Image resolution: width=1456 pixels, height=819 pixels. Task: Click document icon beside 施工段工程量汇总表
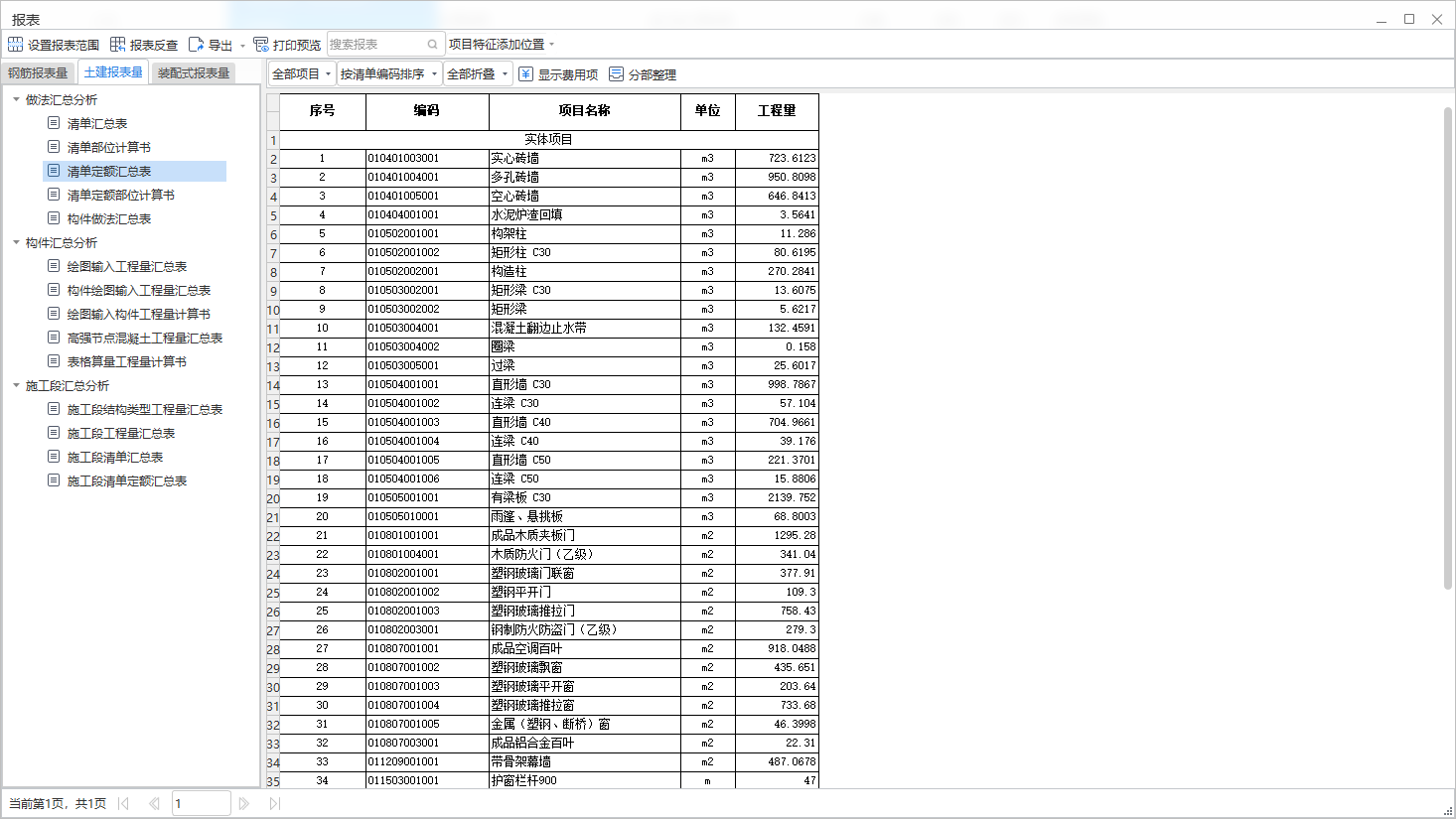point(54,433)
